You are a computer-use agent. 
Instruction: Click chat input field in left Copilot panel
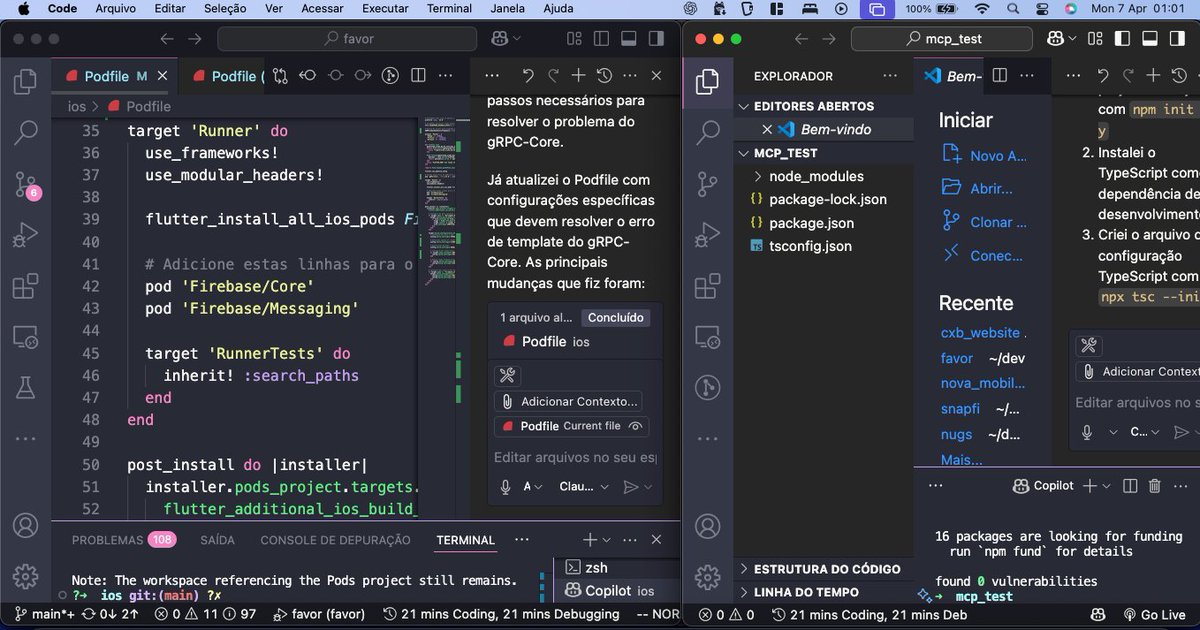575,457
